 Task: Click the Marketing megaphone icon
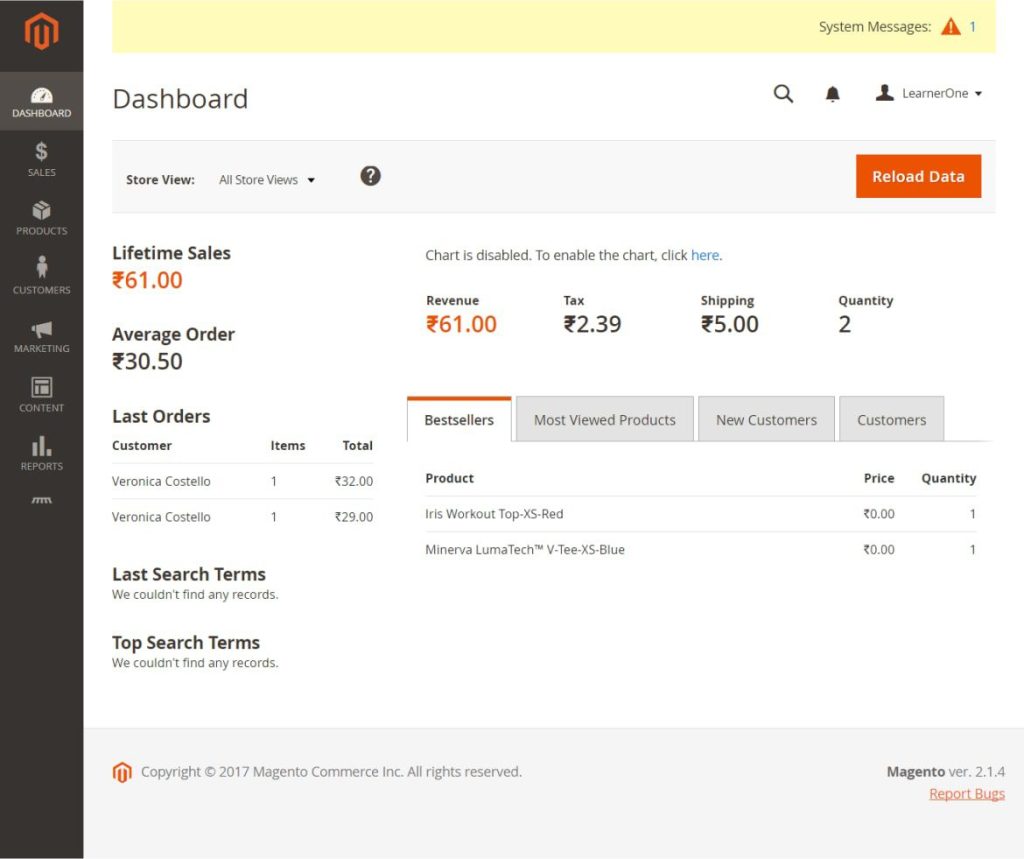tap(41, 337)
